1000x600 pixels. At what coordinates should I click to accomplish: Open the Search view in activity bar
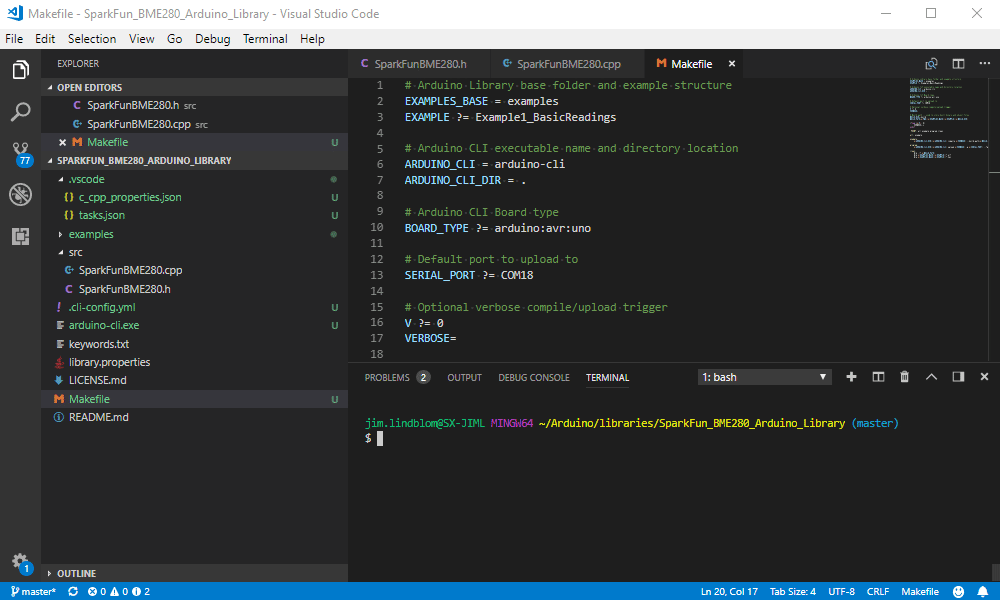tap(20, 112)
